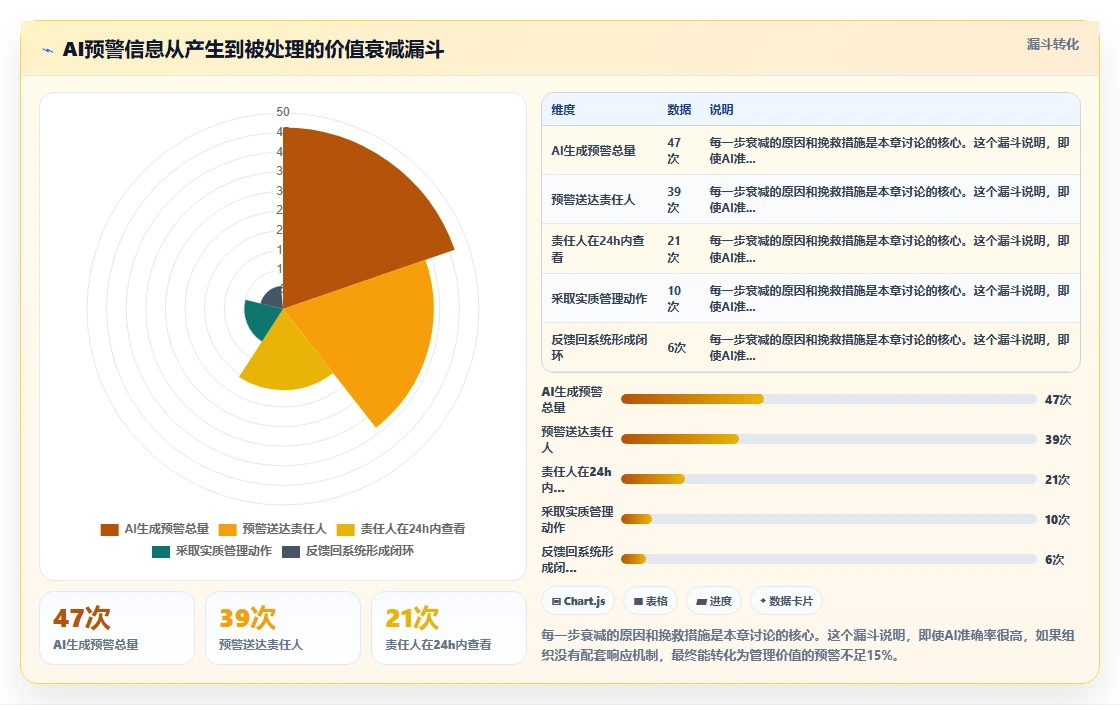The image size is (1120, 705).
Task: Select the 责任人在24h内查看 table cell
Action: (599, 249)
